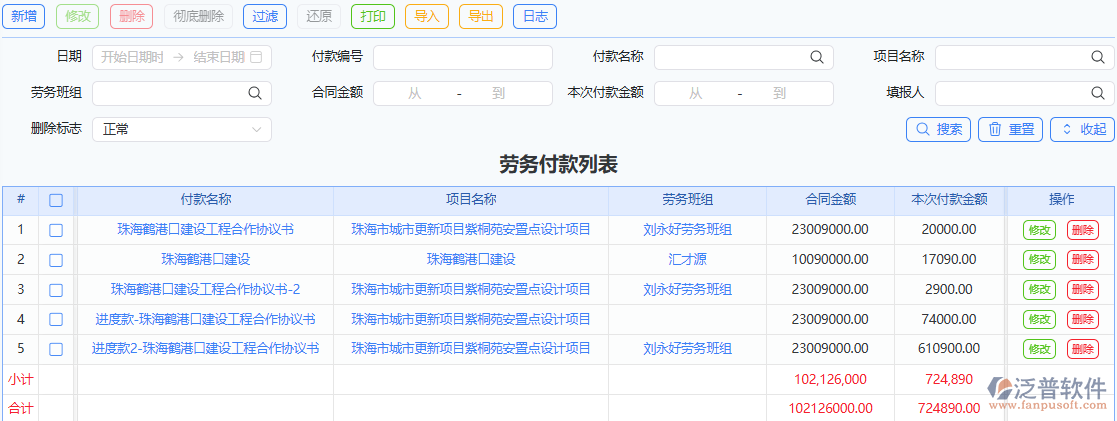Click the 重置 reset button
The height and width of the screenshot is (421, 1117).
click(1011, 130)
